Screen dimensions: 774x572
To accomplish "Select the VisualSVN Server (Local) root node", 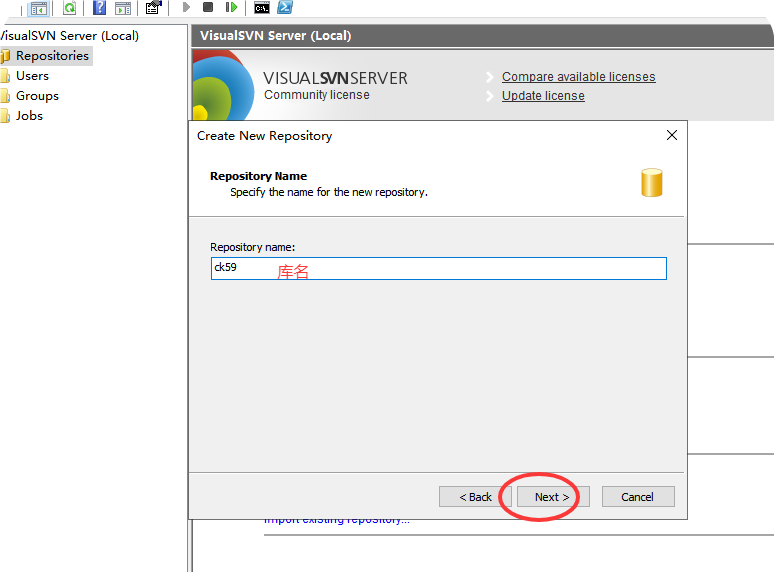I will 69,36.
